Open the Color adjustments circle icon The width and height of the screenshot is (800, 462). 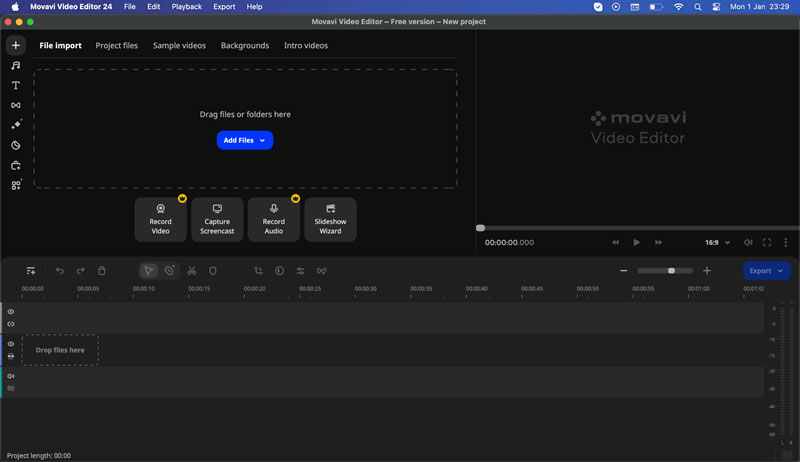tap(279, 271)
